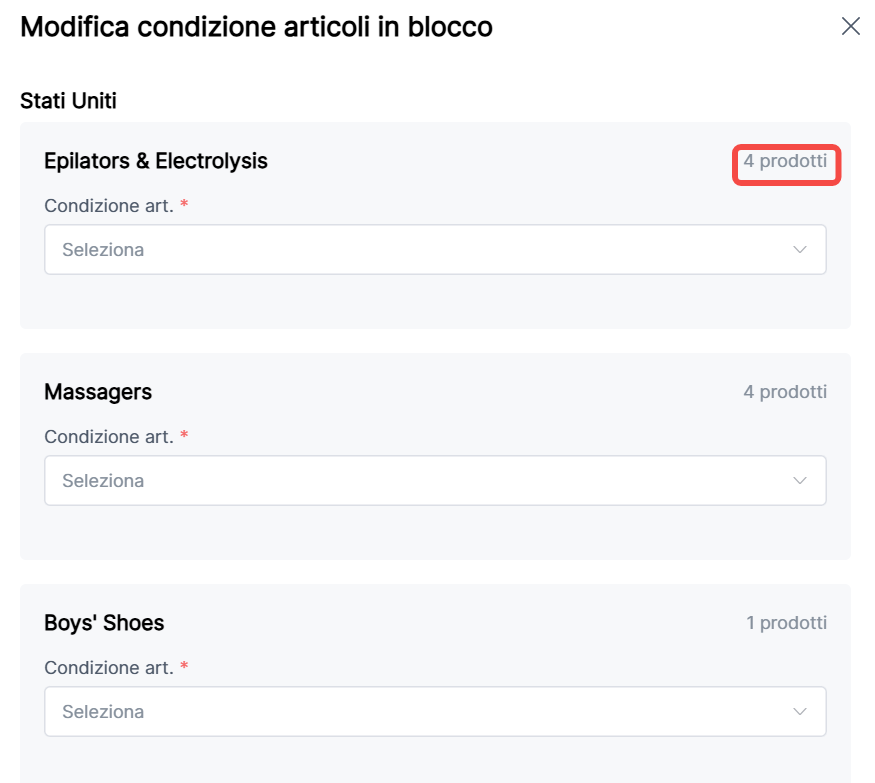Click the Stati Uniti region heading

click(x=69, y=101)
